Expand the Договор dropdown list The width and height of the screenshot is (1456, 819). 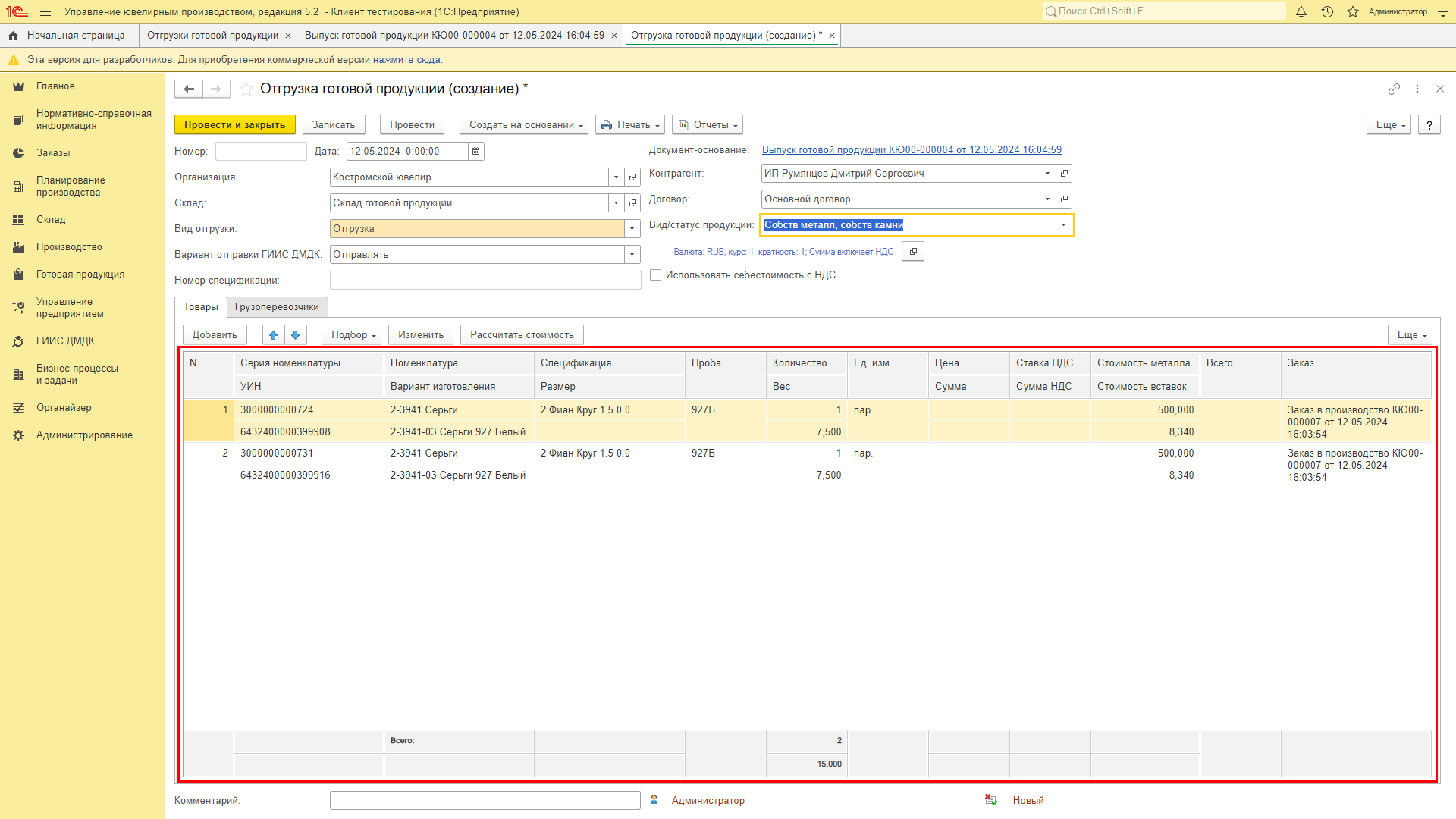1047,199
